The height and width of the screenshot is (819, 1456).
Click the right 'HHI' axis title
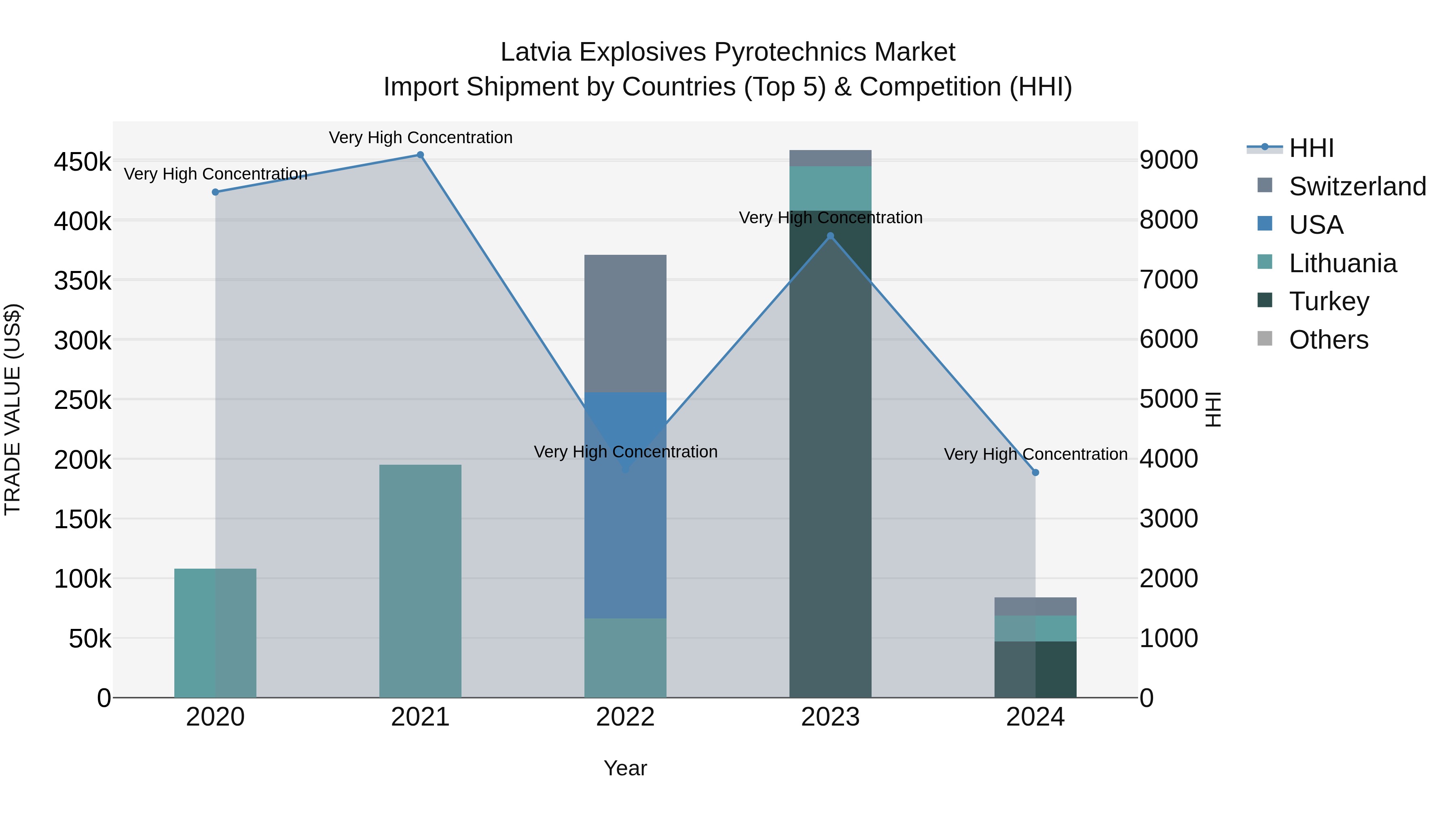click(1213, 409)
